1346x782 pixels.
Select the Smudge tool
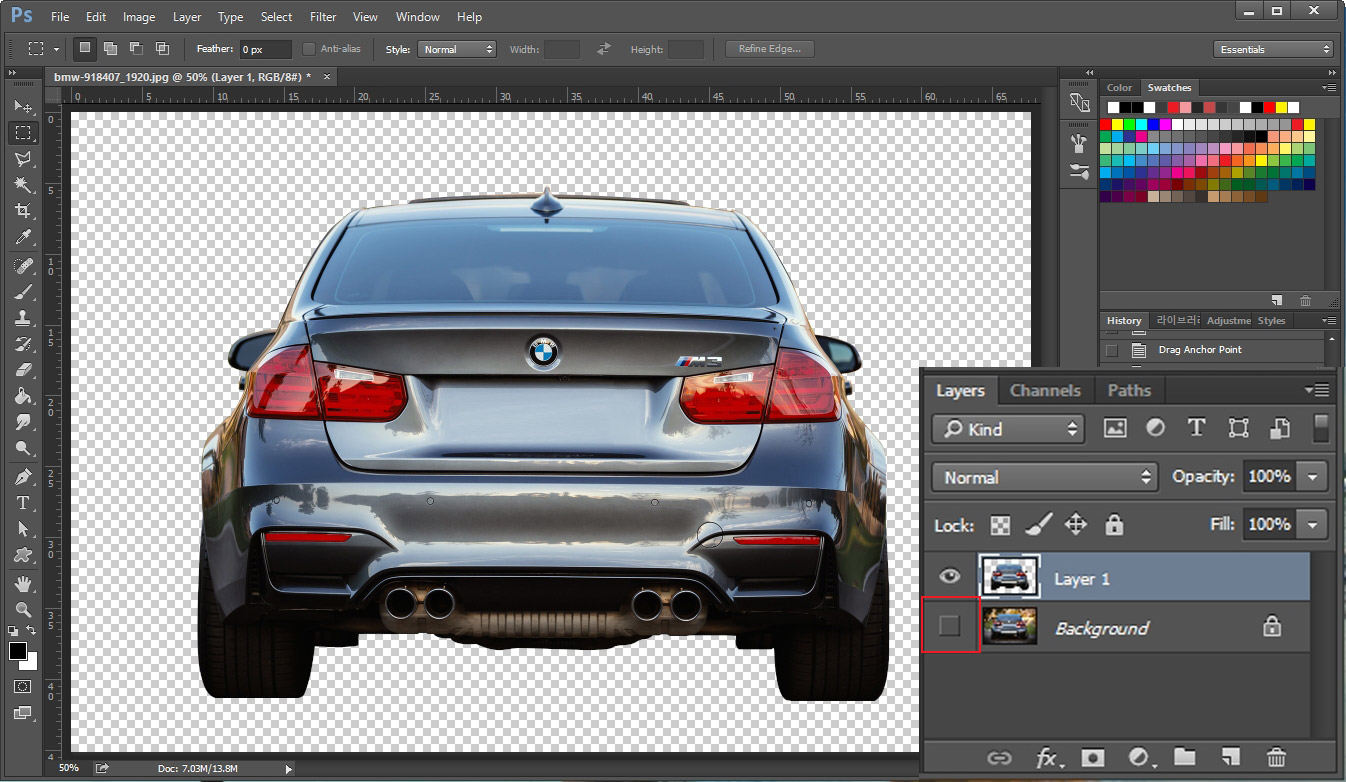pyautogui.click(x=23, y=422)
